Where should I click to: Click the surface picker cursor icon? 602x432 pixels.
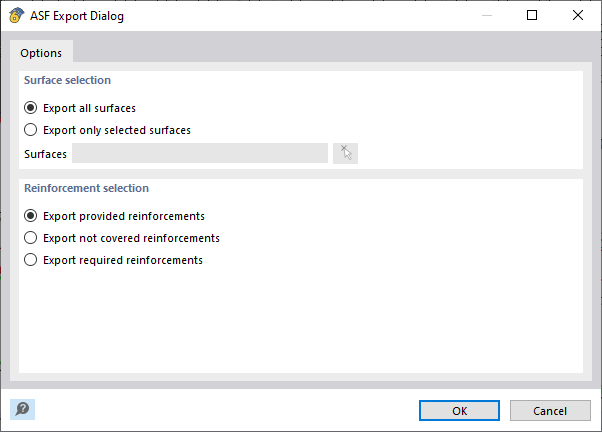click(345, 153)
